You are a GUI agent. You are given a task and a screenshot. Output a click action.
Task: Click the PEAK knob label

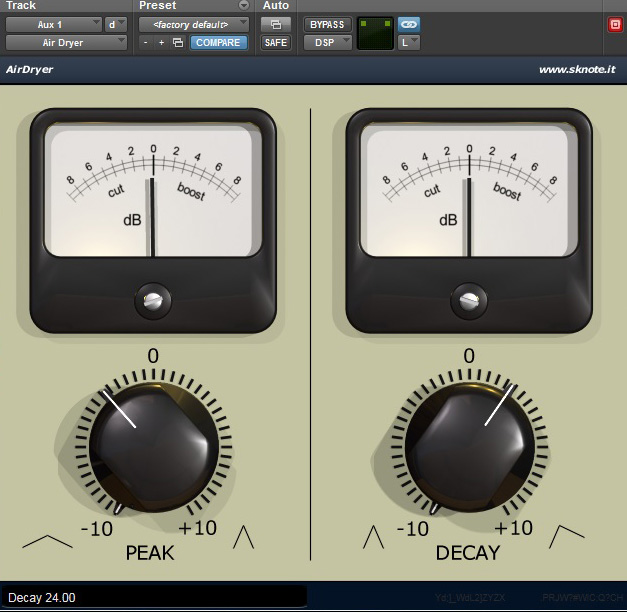click(150, 553)
